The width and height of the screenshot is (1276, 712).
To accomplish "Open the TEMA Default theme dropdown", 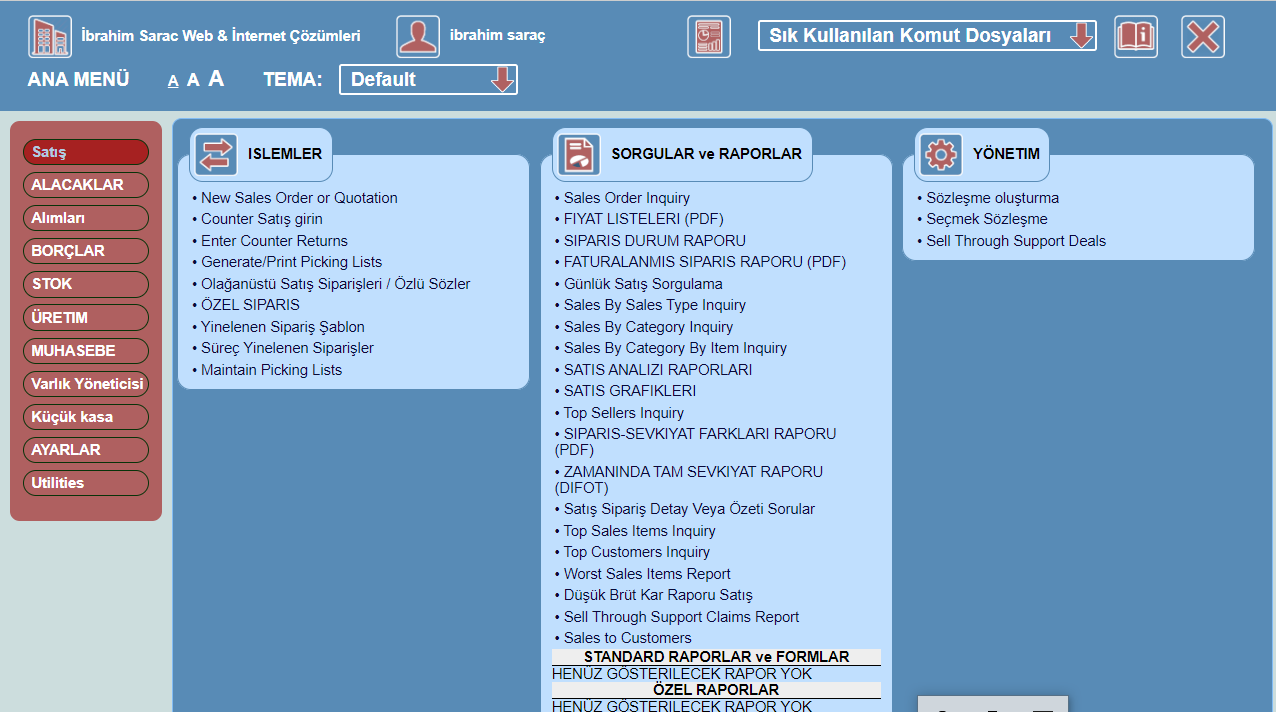I will click(x=429, y=79).
